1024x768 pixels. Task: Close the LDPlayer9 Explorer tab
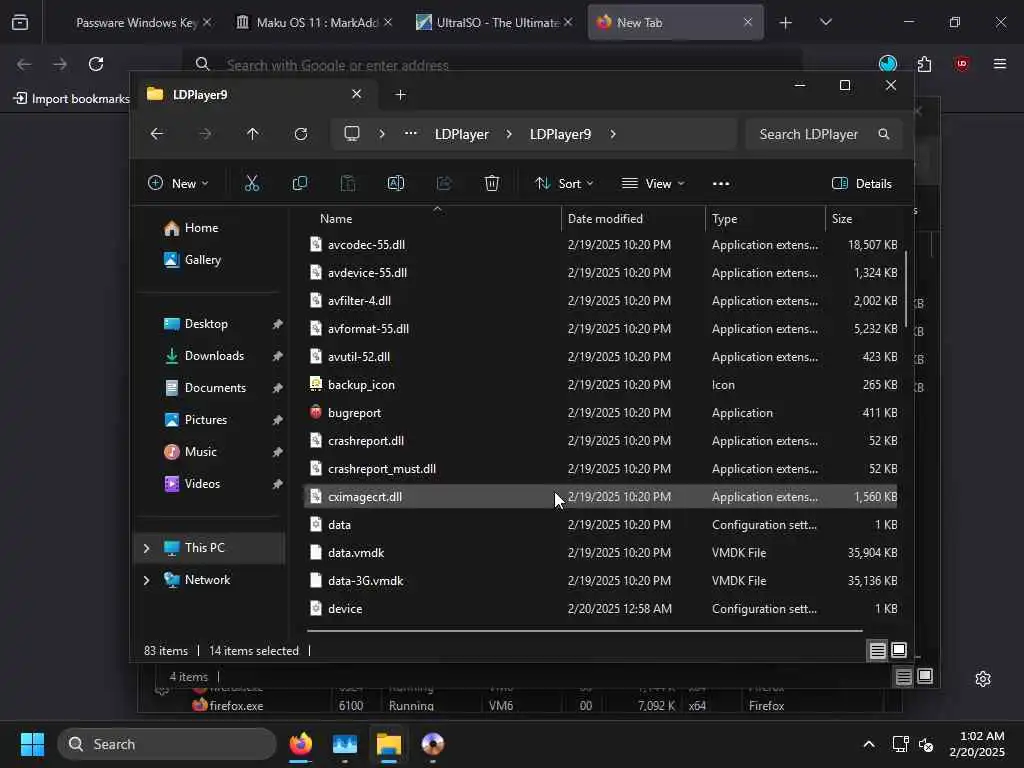pos(357,94)
